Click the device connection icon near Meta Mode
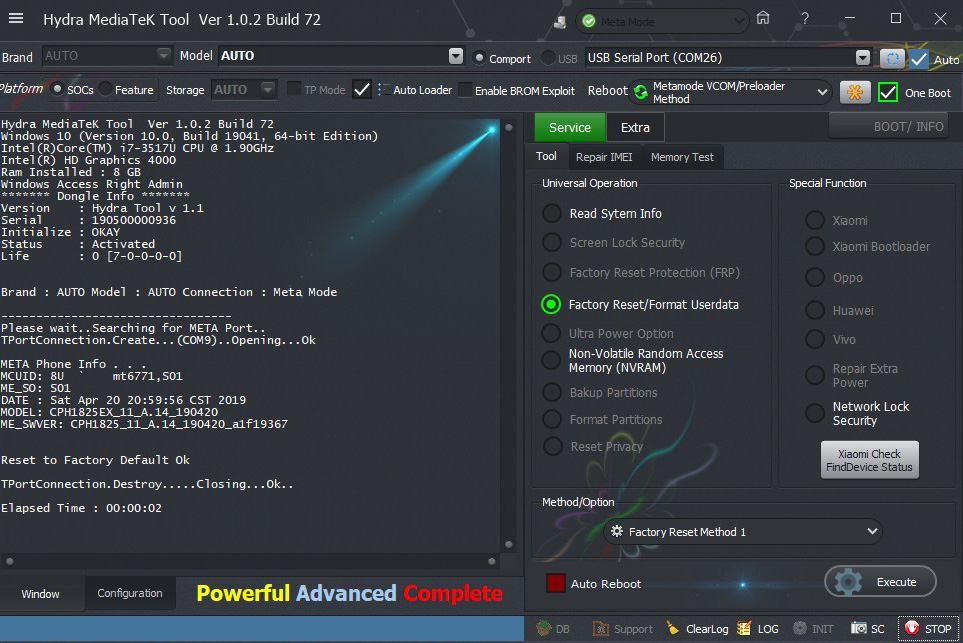 559,22
